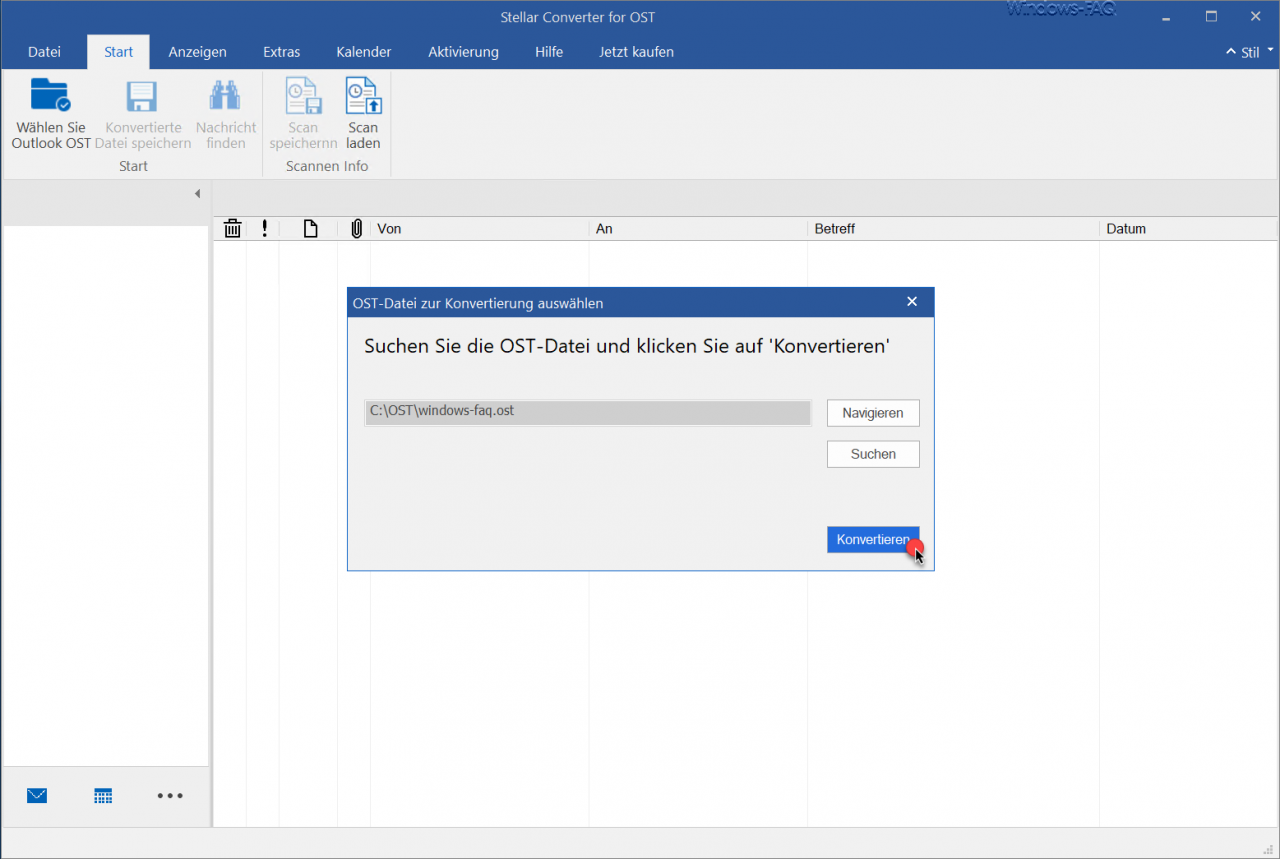Viewport: 1280px width, 859px height.
Task: Select the Start ribbon tab
Action: 118,52
